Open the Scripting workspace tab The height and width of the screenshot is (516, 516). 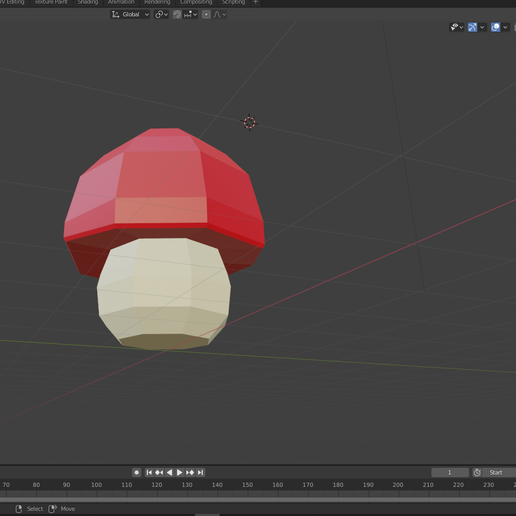(233, 2)
